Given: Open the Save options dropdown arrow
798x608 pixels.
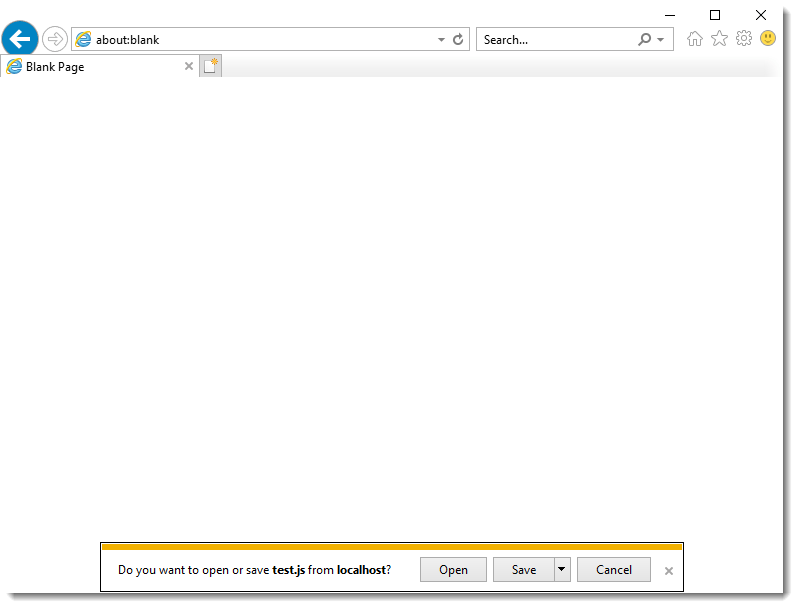Looking at the screenshot, I should coord(561,570).
